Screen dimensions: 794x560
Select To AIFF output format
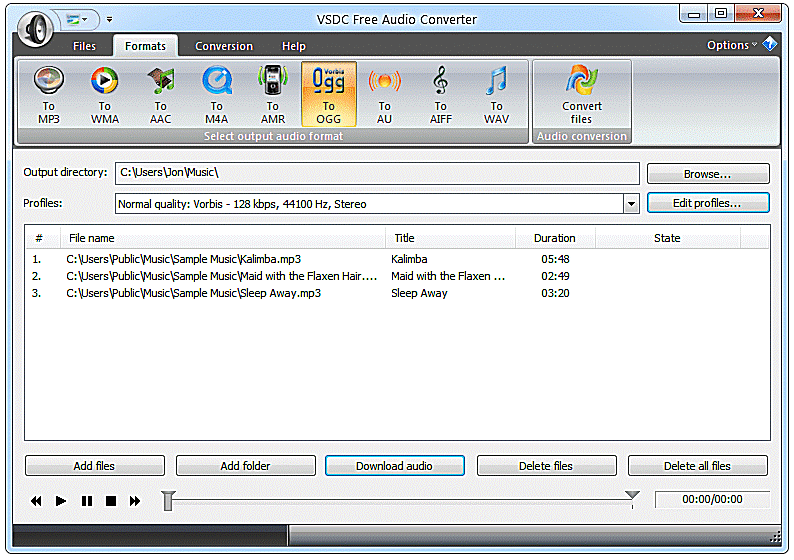tap(441, 95)
